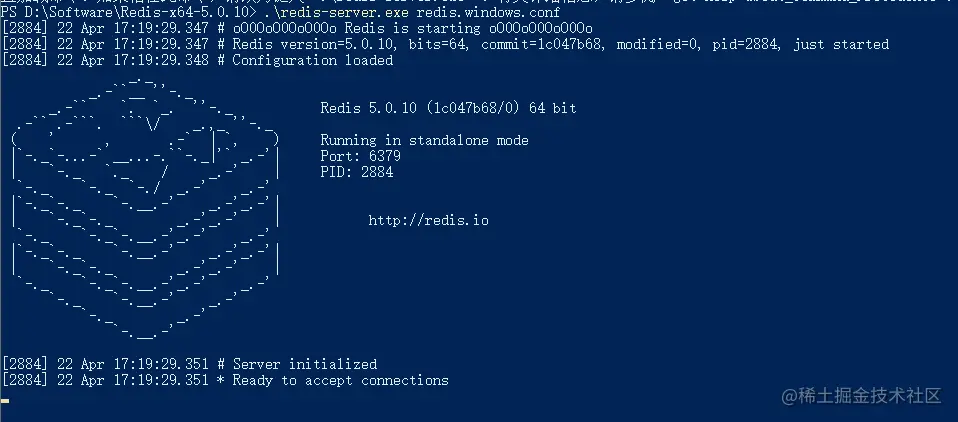Screen dimensions: 958x422
Task: Click "Running in standalone mode" text
Action: 424,140
